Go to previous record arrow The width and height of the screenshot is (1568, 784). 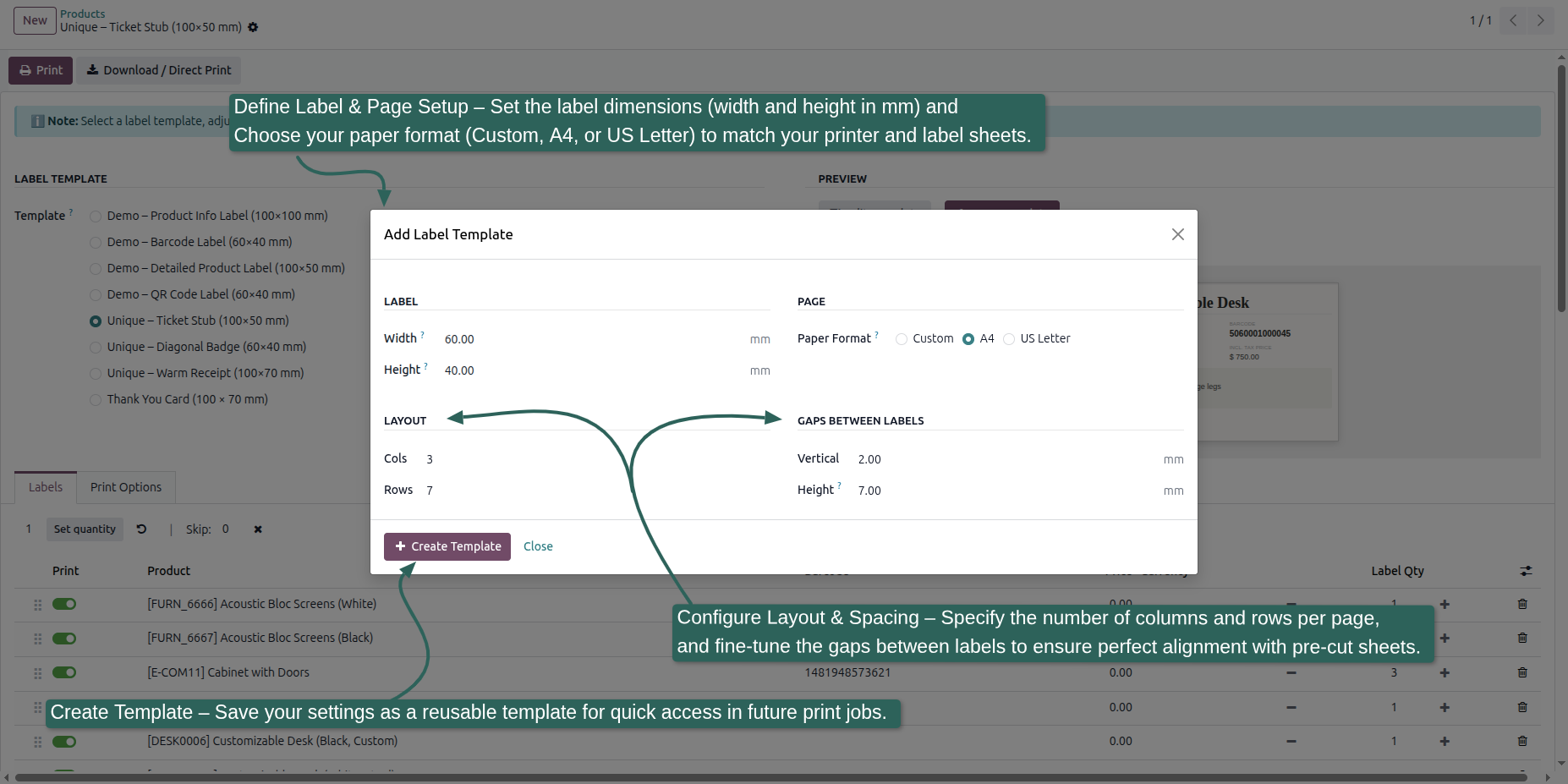pyautogui.click(x=1513, y=20)
